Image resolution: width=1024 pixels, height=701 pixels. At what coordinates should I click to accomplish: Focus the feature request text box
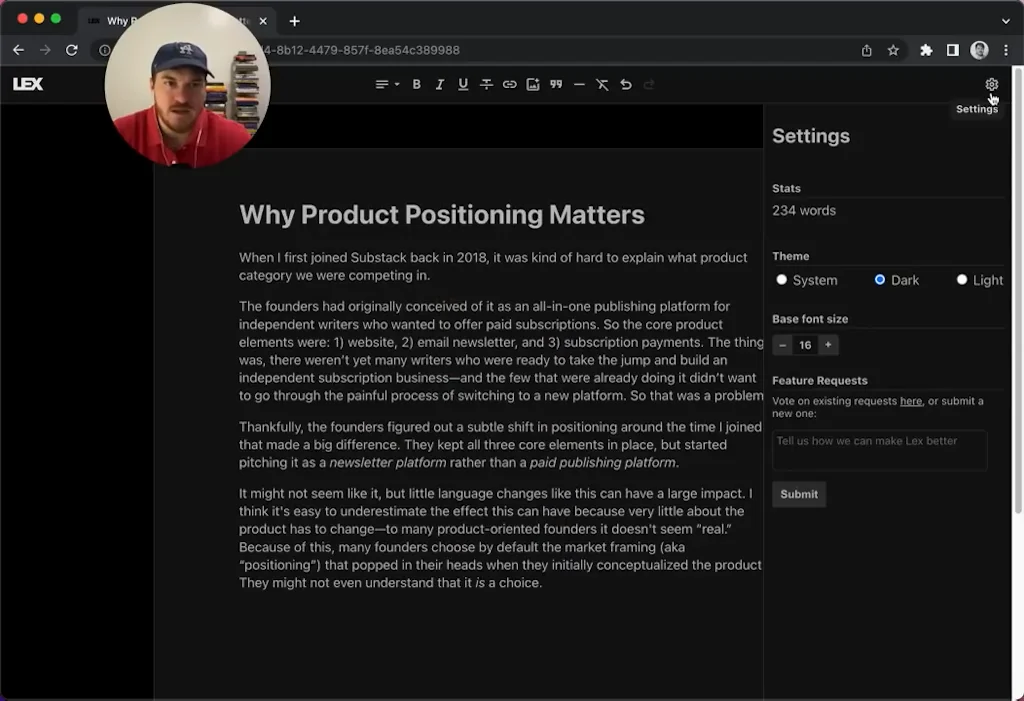tap(880, 449)
